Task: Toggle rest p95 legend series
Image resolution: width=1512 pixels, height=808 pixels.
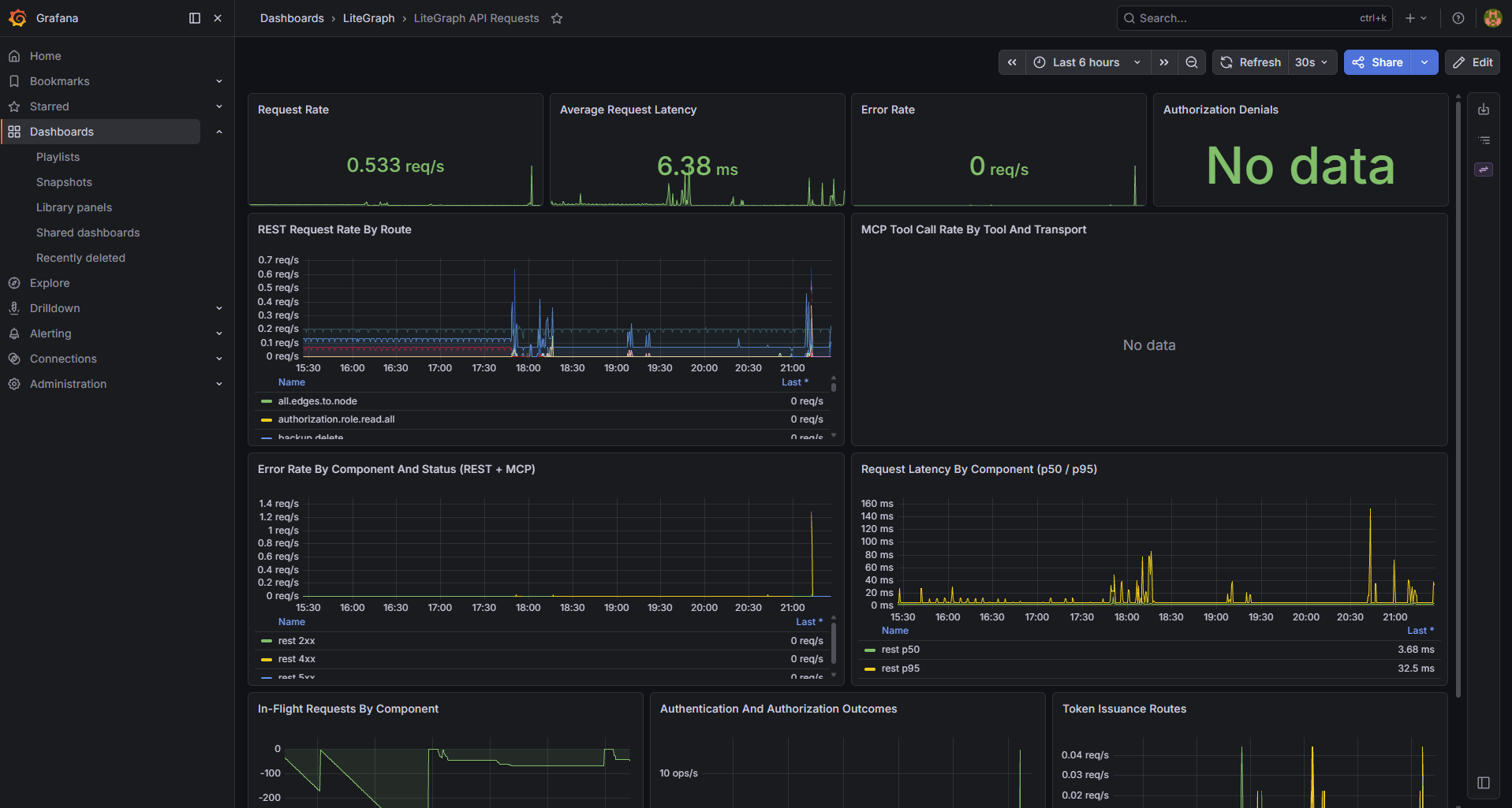Action: pyautogui.click(x=901, y=668)
